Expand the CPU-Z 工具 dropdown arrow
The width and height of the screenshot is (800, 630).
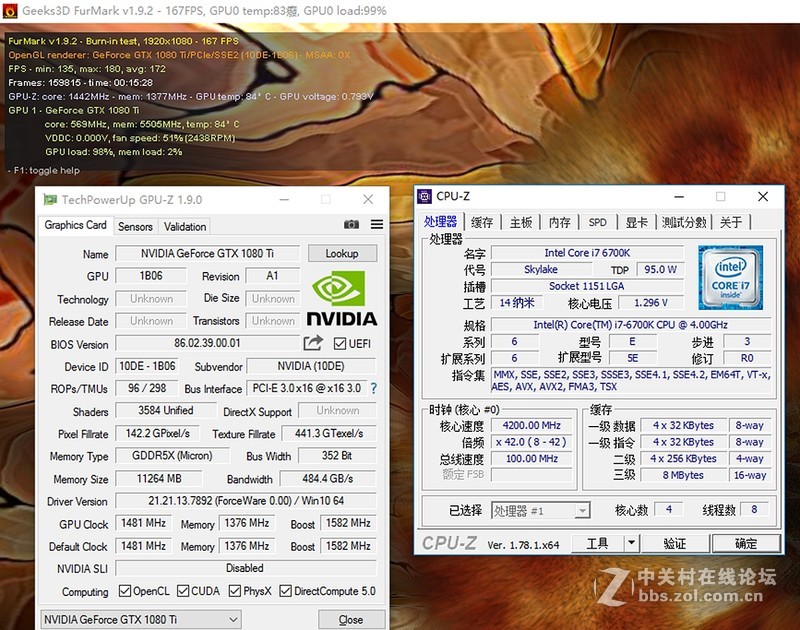click(x=631, y=543)
